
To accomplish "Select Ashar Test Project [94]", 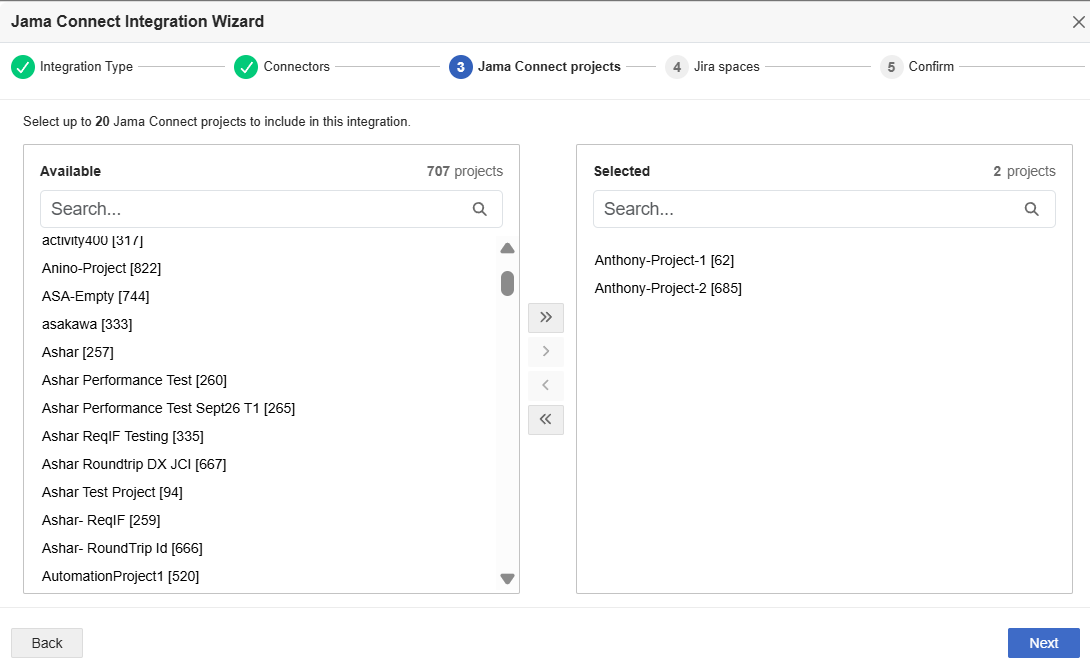I will [113, 492].
